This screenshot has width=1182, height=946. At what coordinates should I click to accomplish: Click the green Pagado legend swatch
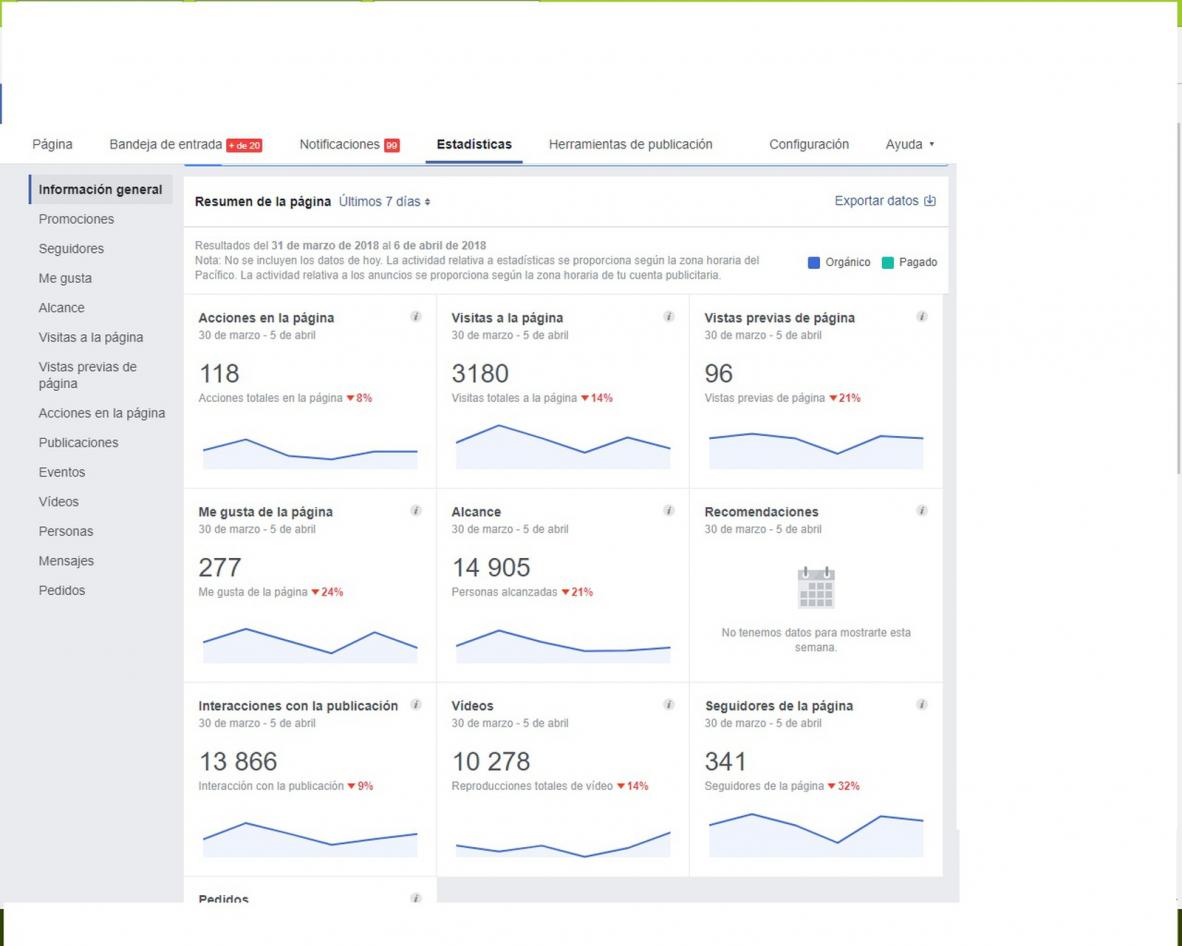pyautogui.click(x=887, y=262)
